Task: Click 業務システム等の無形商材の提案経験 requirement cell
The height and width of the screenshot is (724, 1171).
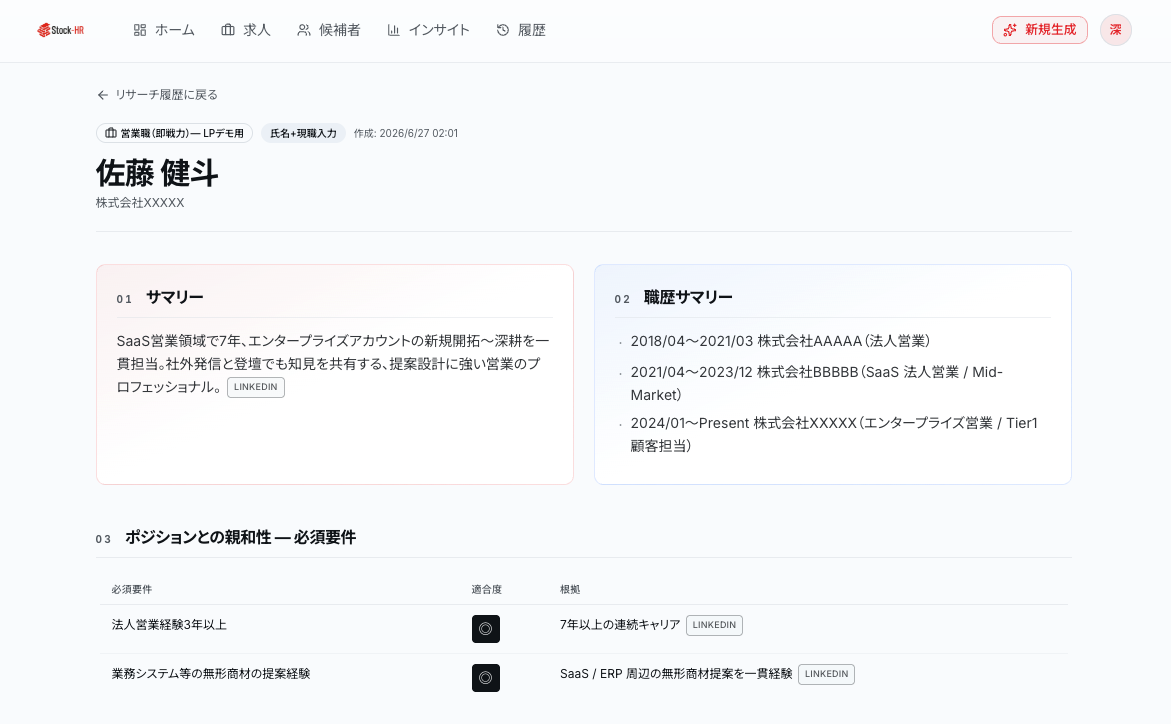Action: (211, 673)
